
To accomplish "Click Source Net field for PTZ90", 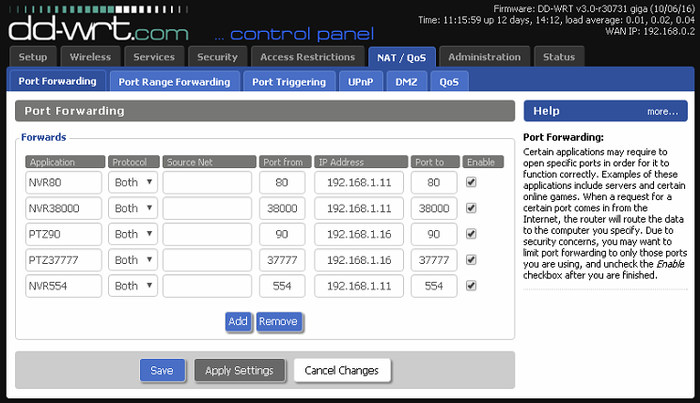I will click(x=207, y=234).
